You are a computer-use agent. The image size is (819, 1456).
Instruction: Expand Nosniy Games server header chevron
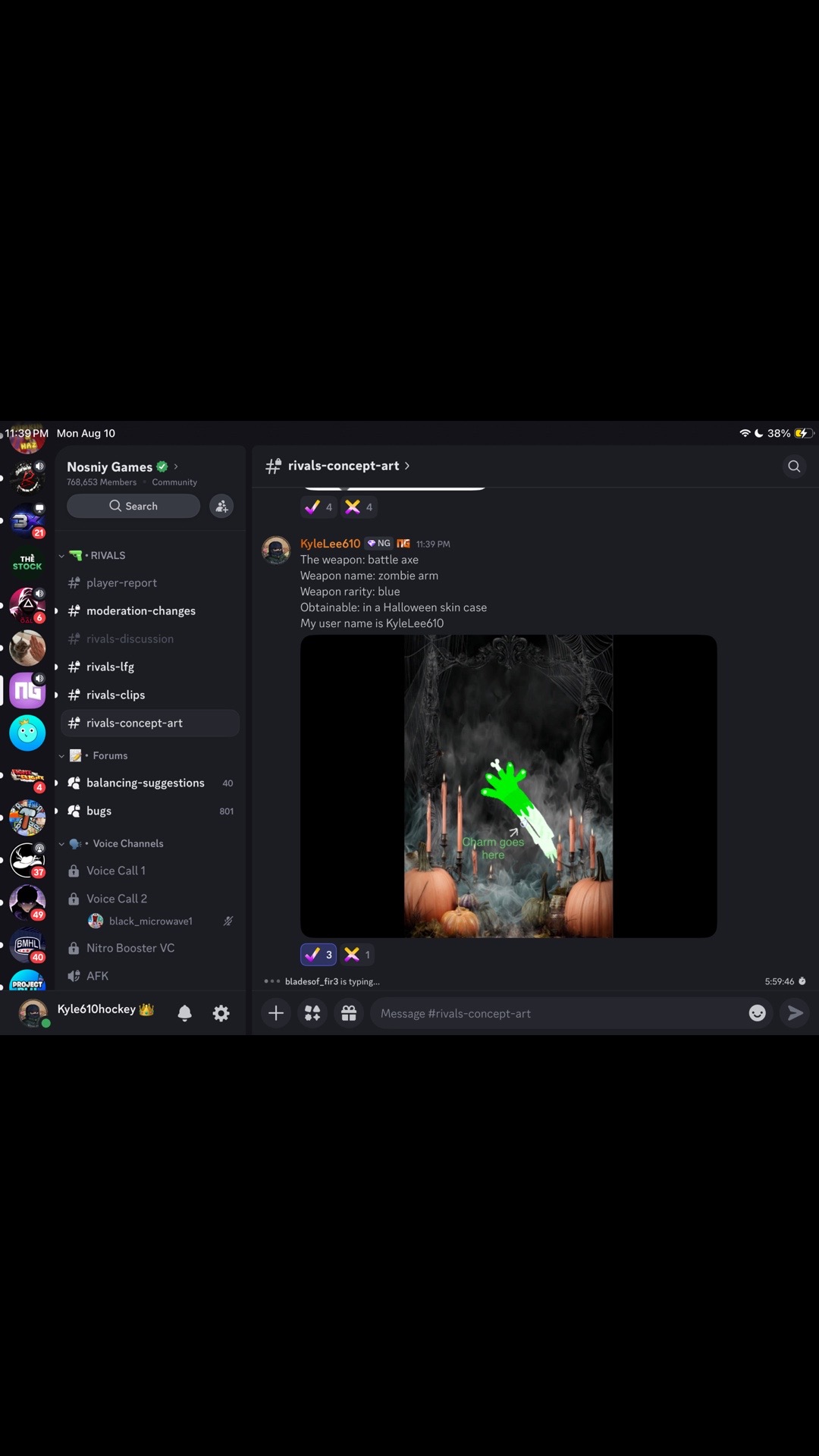tap(176, 466)
